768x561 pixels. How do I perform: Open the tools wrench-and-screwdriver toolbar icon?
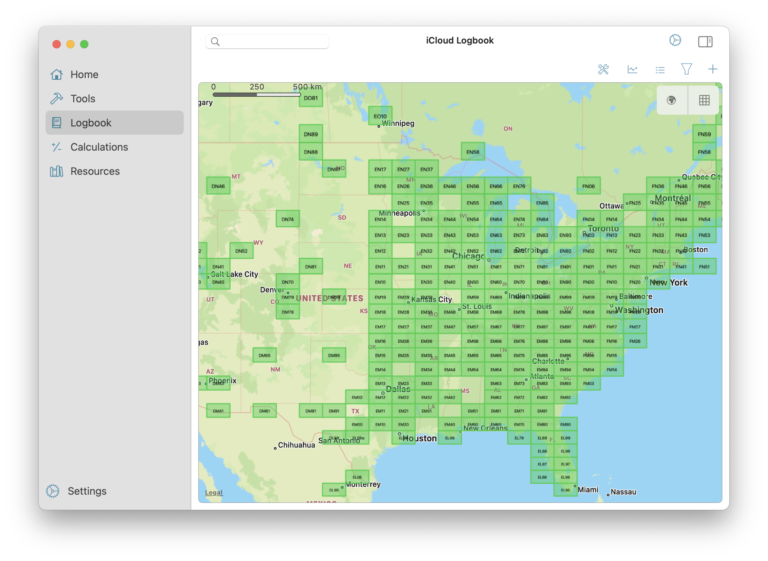pyautogui.click(x=604, y=69)
